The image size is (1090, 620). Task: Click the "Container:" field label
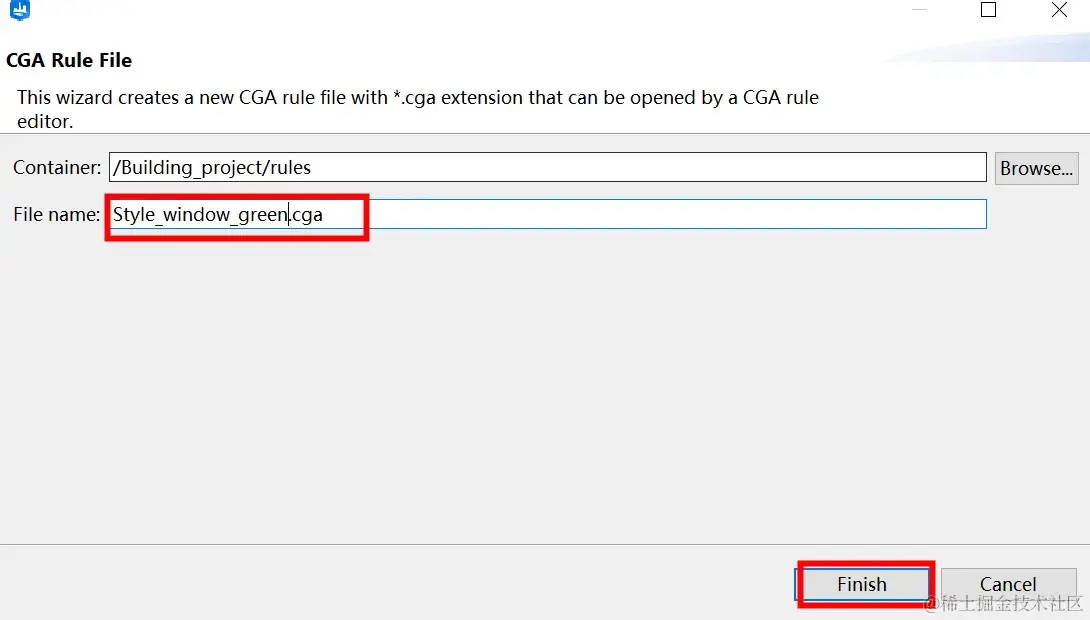(x=57, y=167)
